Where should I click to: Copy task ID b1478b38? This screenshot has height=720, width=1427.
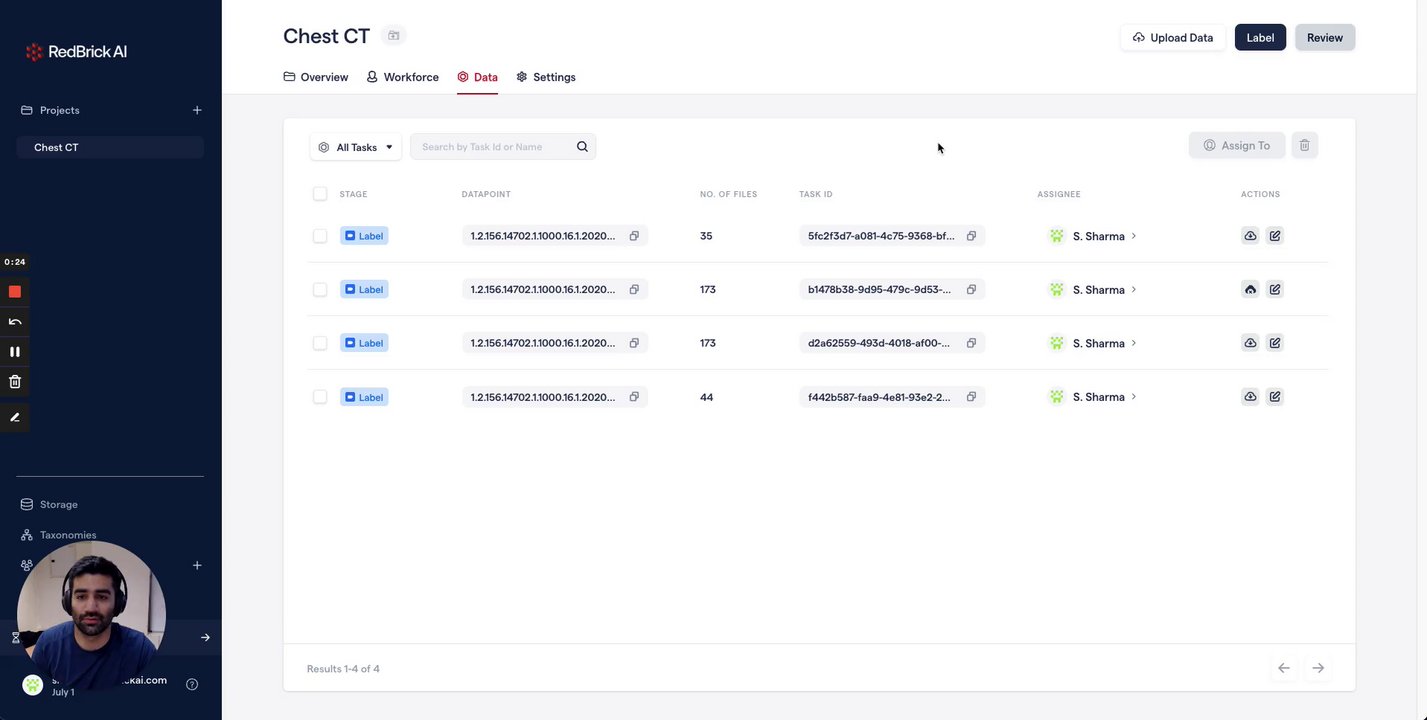point(971,289)
